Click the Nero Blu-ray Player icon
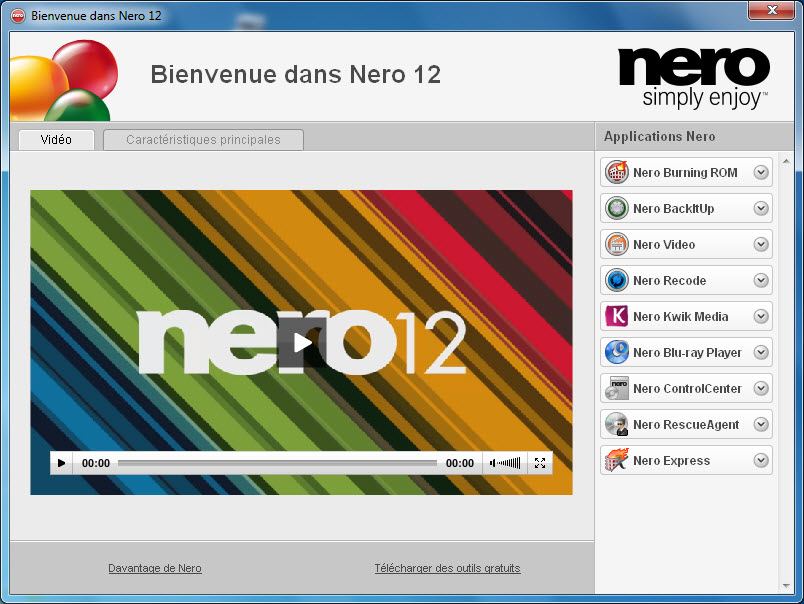The width and height of the screenshot is (804, 604). [x=617, y=352]
